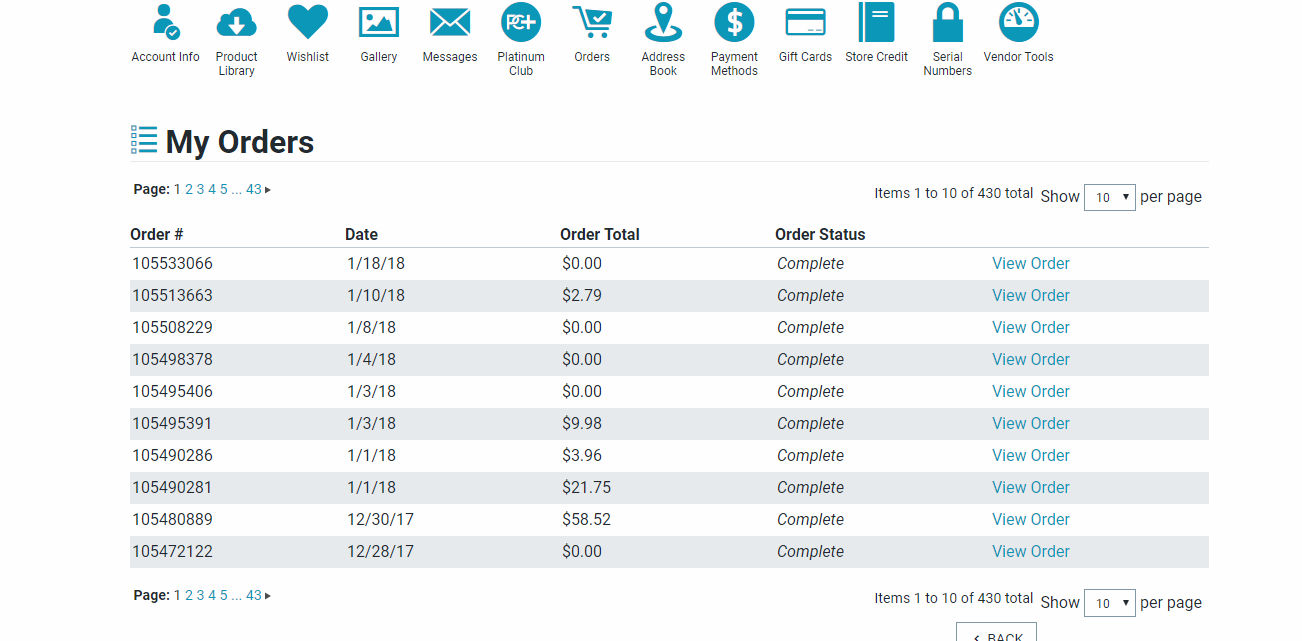
Task: View order 105480889 details
Action: click(x=1030, y=520)
